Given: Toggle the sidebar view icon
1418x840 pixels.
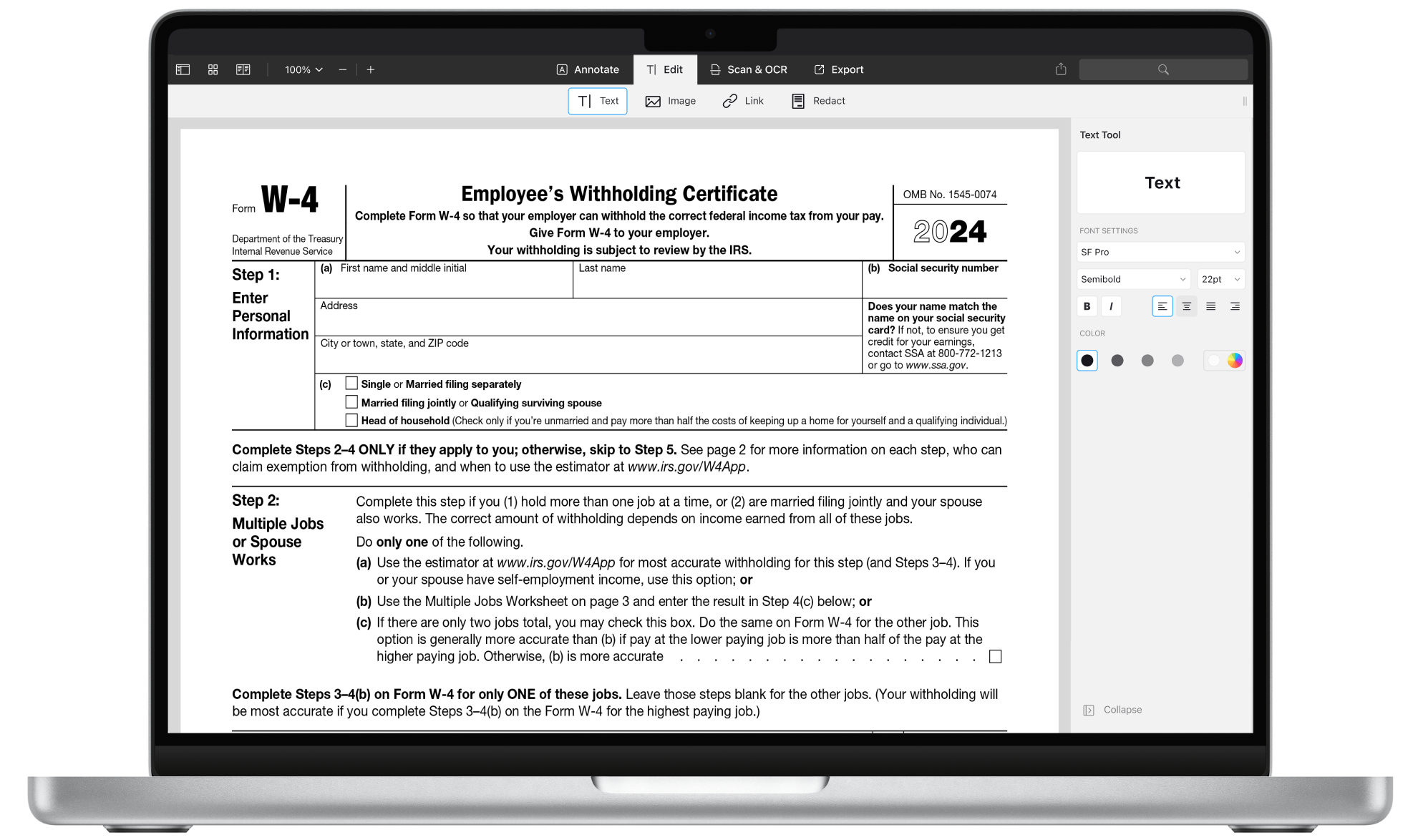Looking at the screenshot, I should (x=183, y=69).
